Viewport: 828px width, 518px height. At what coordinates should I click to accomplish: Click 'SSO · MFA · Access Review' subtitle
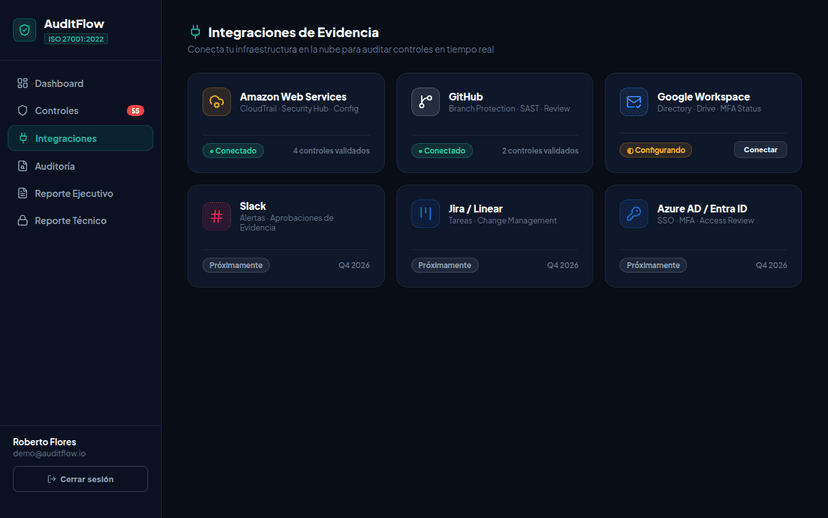[705, 221]
